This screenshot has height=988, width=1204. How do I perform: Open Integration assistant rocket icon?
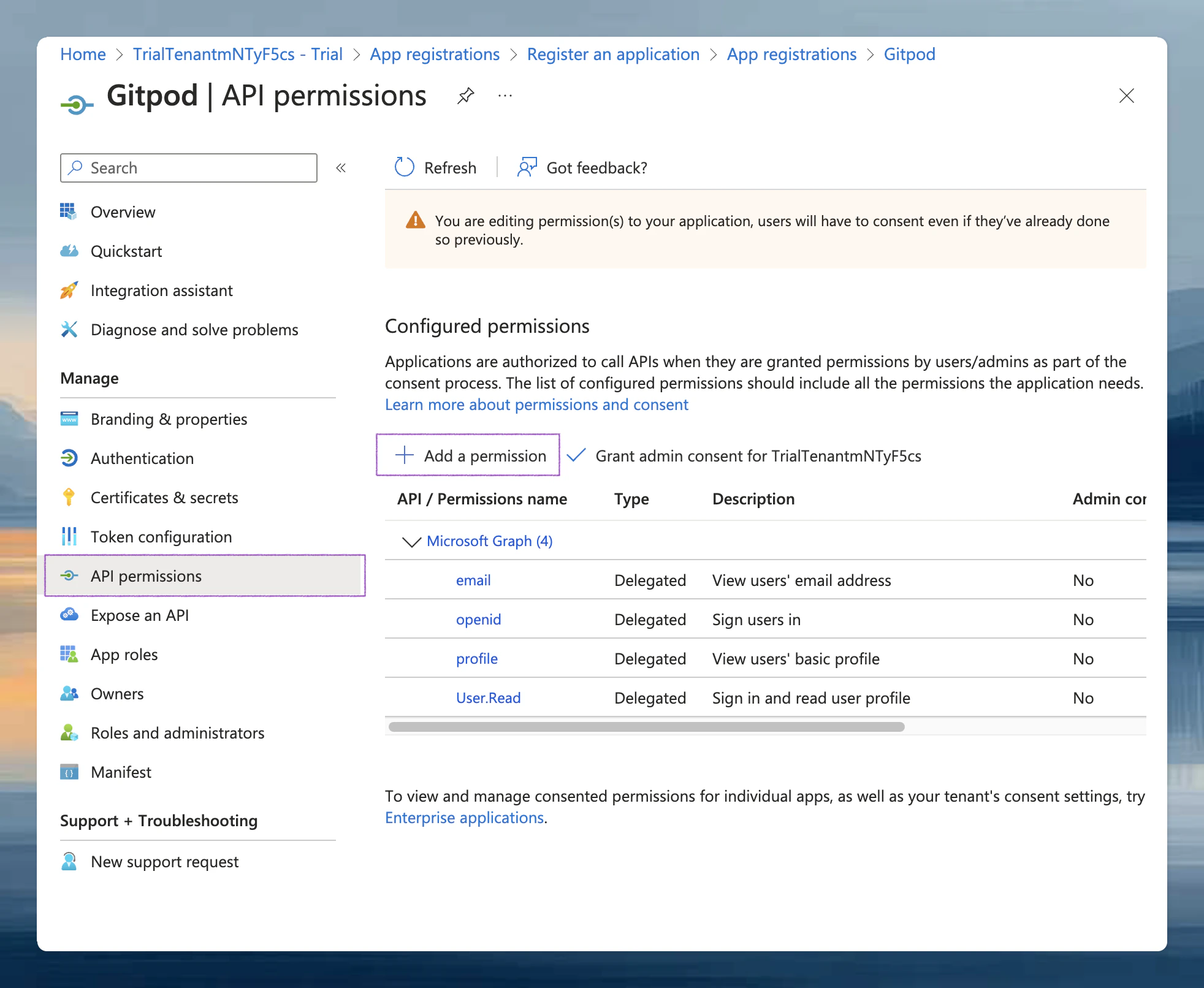click(69, 291)
